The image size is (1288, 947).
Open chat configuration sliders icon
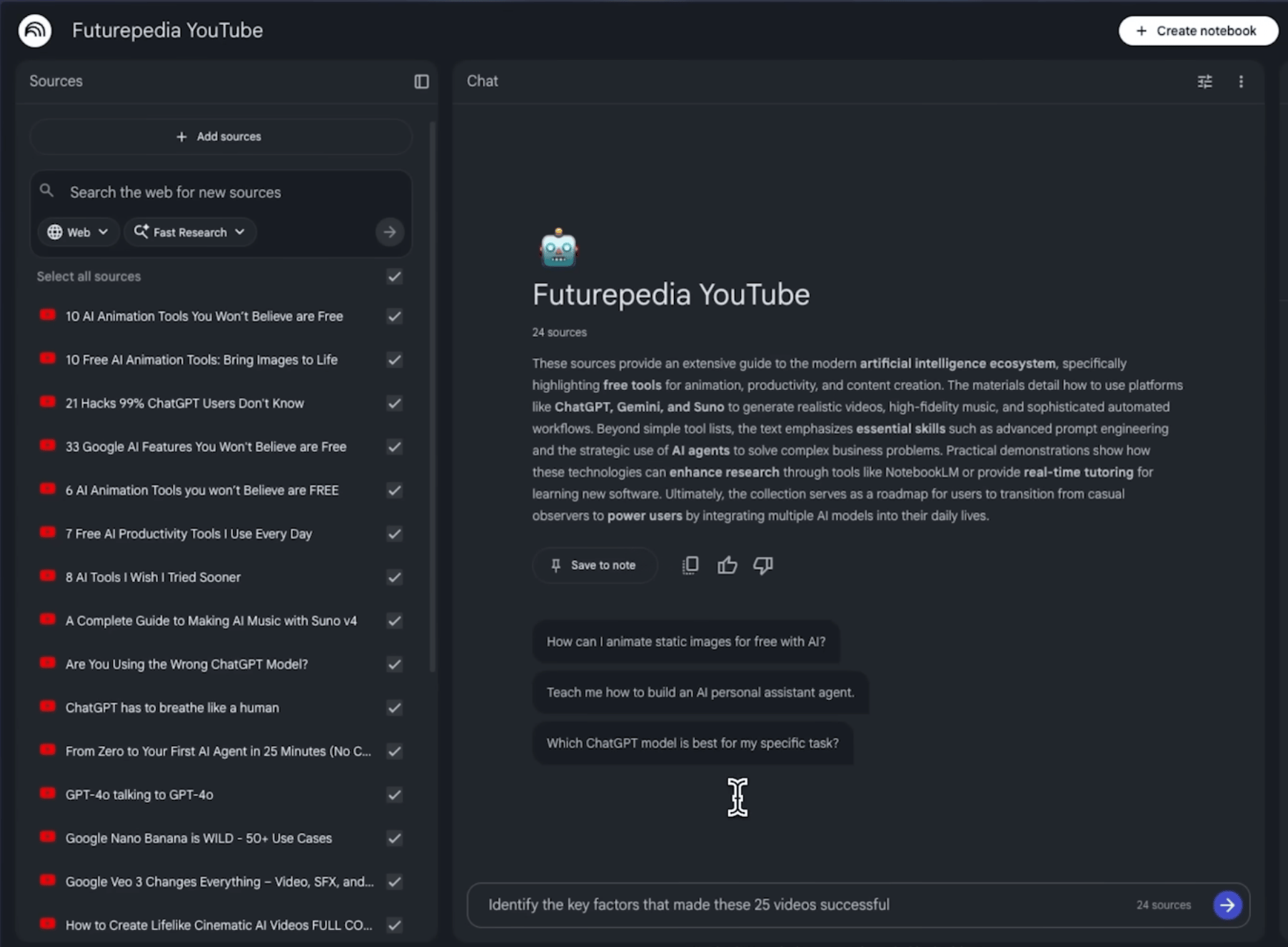tap(1204, 81)
